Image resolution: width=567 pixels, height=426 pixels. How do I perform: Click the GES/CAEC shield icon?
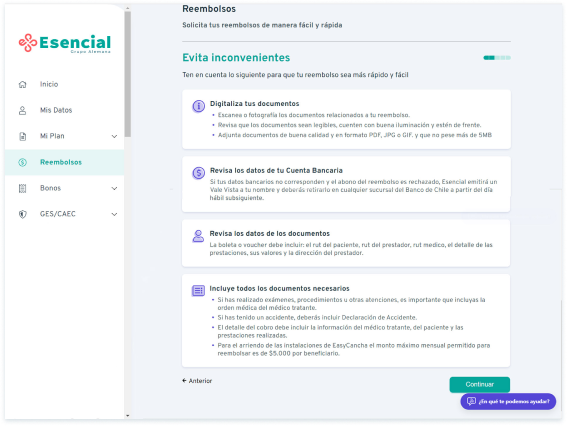click(22, 214)
